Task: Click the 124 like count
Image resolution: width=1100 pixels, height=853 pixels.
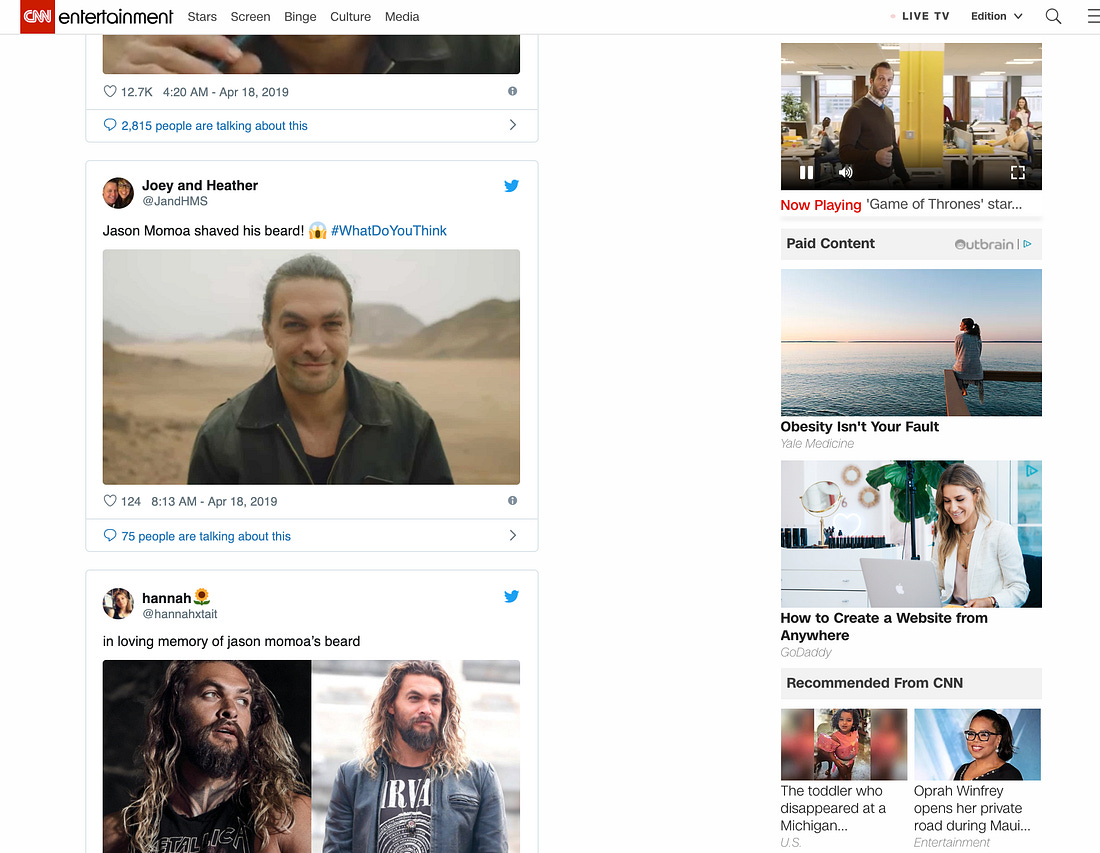Action: click(130, 502)
